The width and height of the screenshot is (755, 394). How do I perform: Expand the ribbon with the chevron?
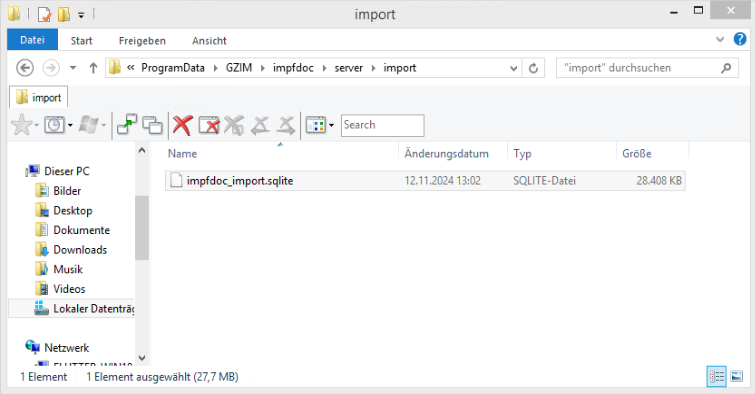(x=720, y=39)
